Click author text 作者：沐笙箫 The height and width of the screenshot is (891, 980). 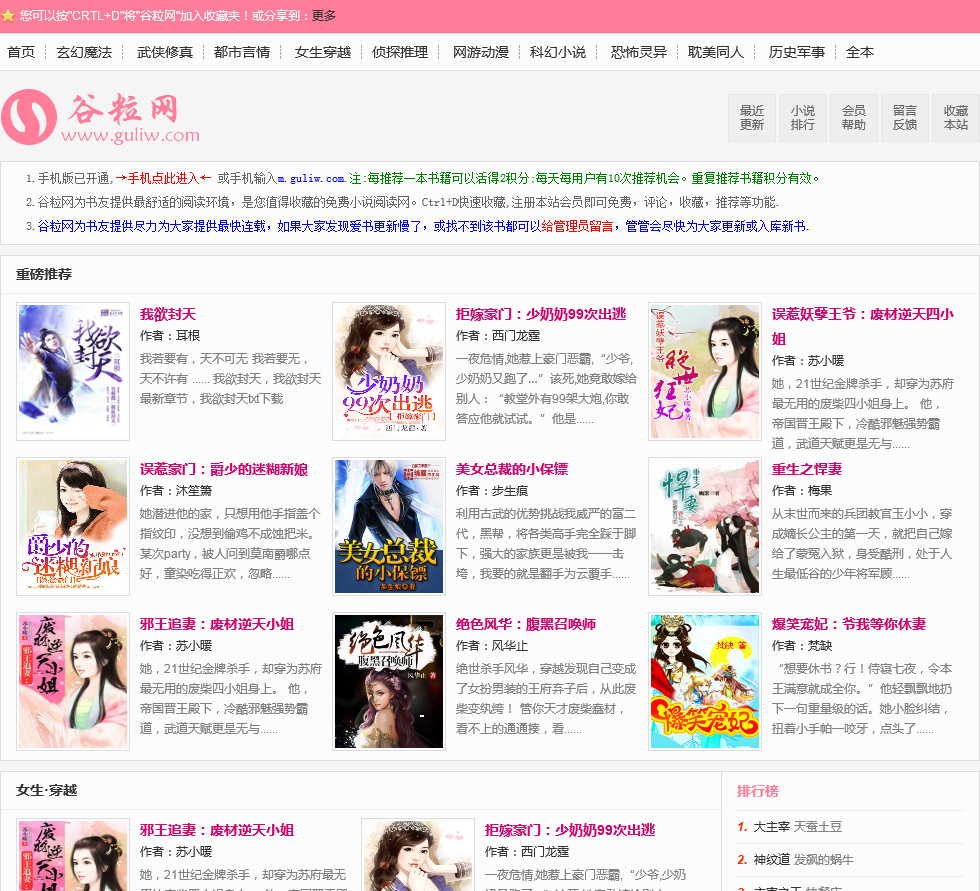(176, 491)
